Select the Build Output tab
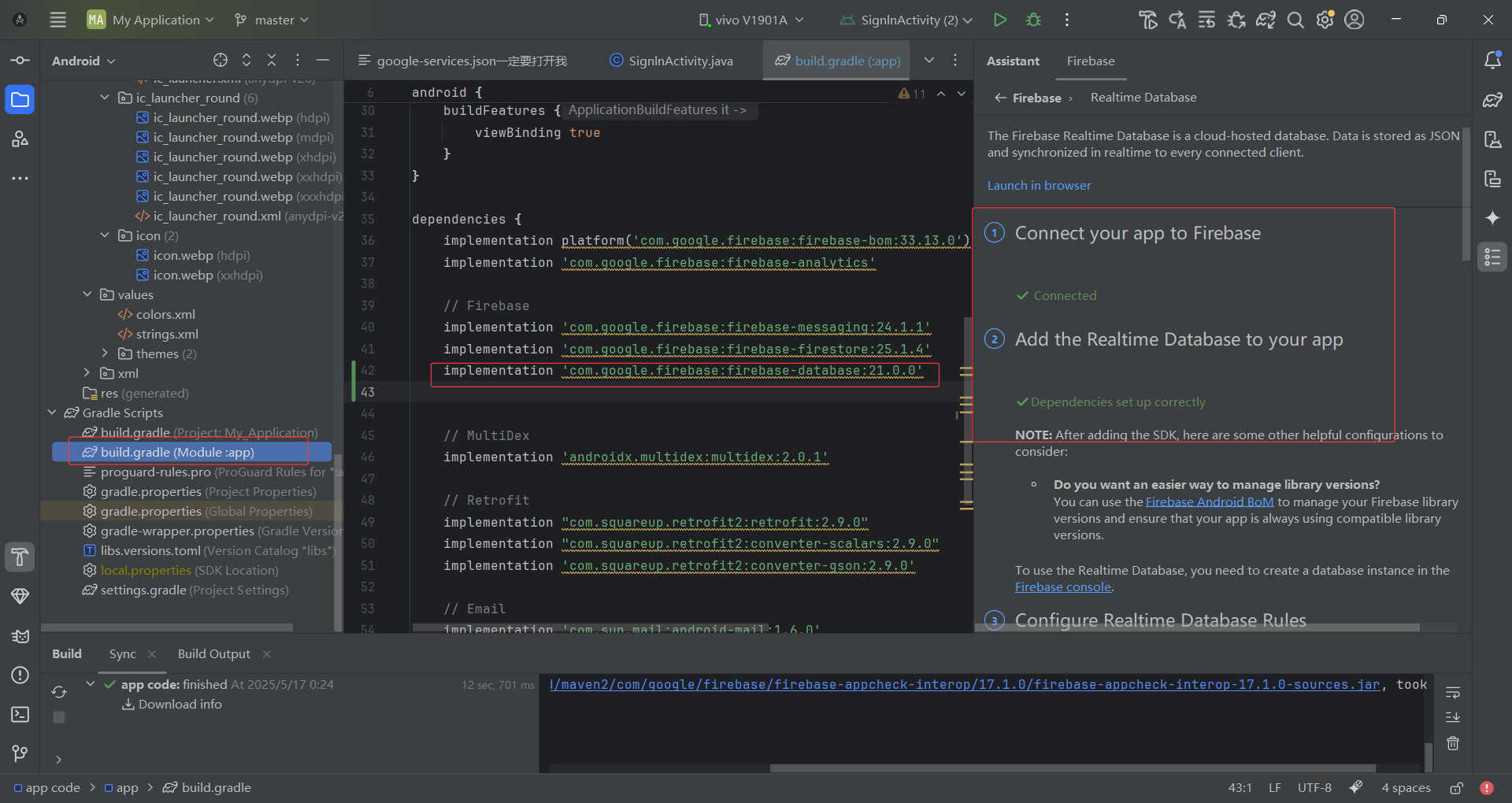The width and height of the screenshot is (1512, 803). (214, 654)
